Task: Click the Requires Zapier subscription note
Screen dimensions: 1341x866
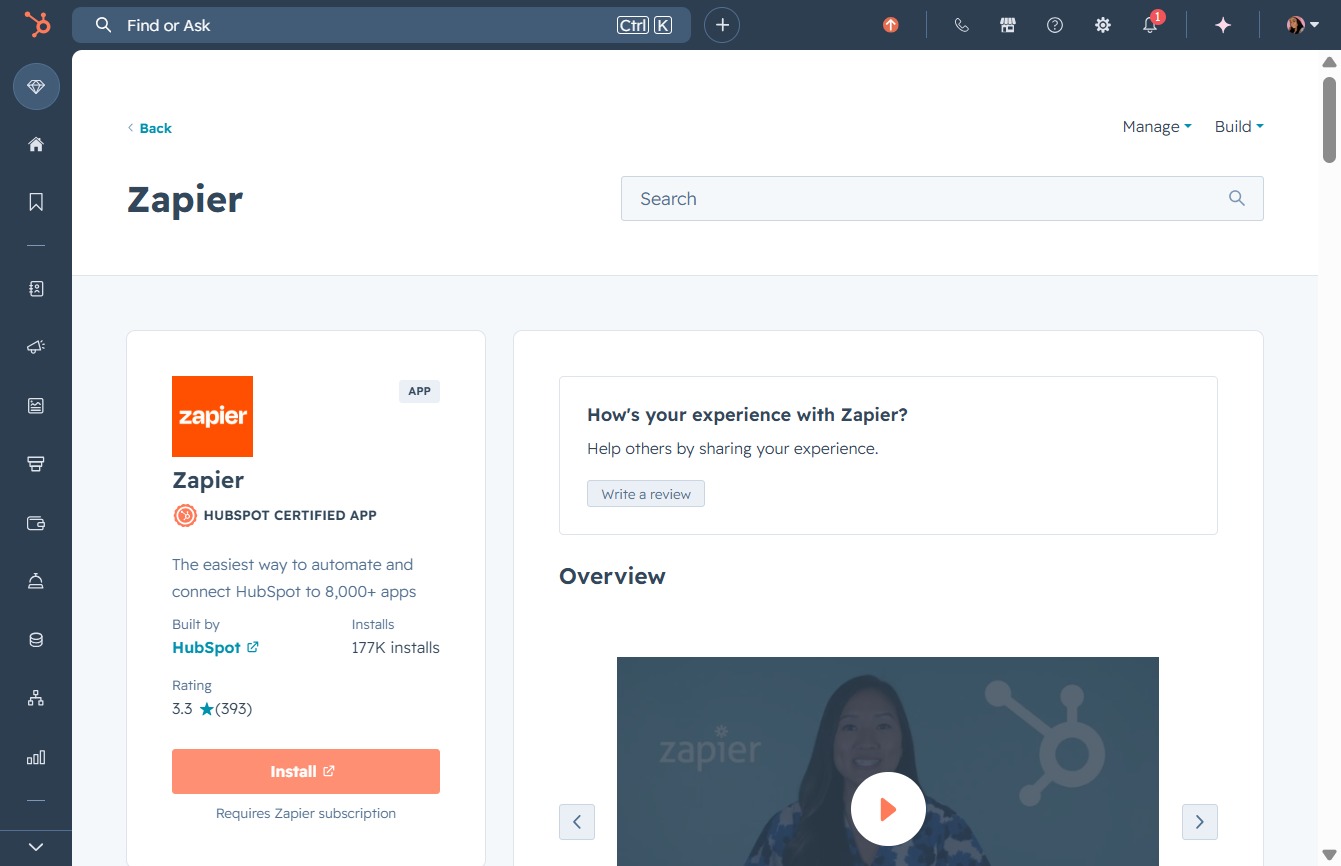Action: (306, 814)
